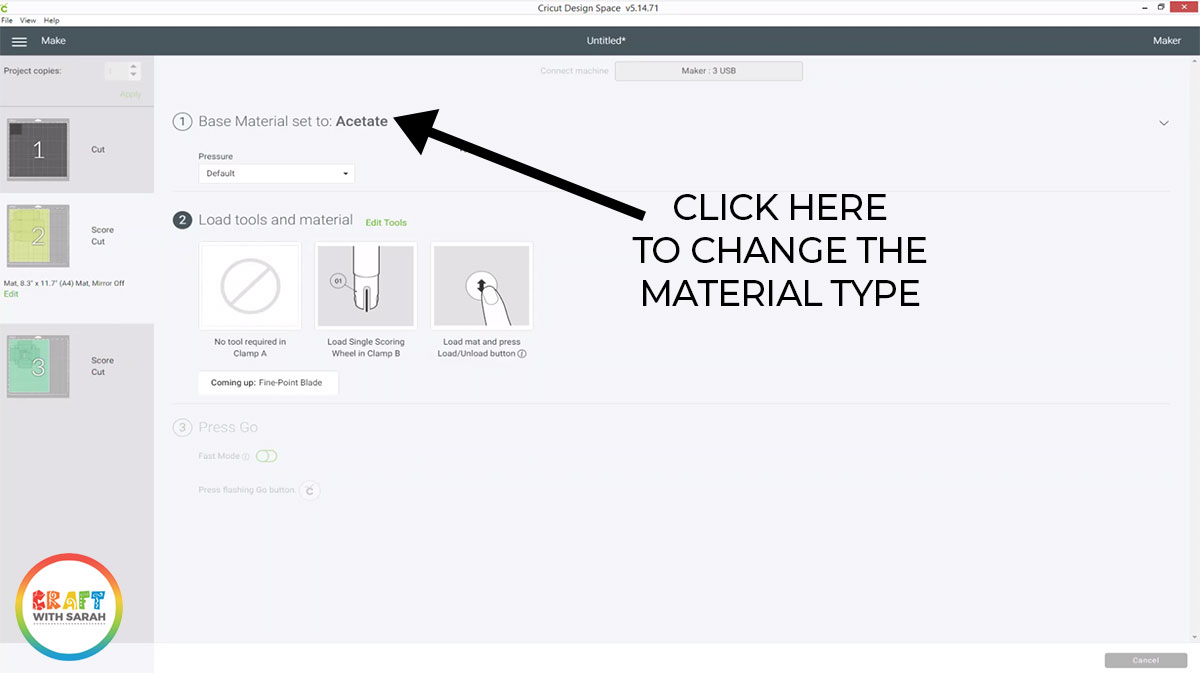Click the step 1 Base Material circle indicator

[182, 121]
